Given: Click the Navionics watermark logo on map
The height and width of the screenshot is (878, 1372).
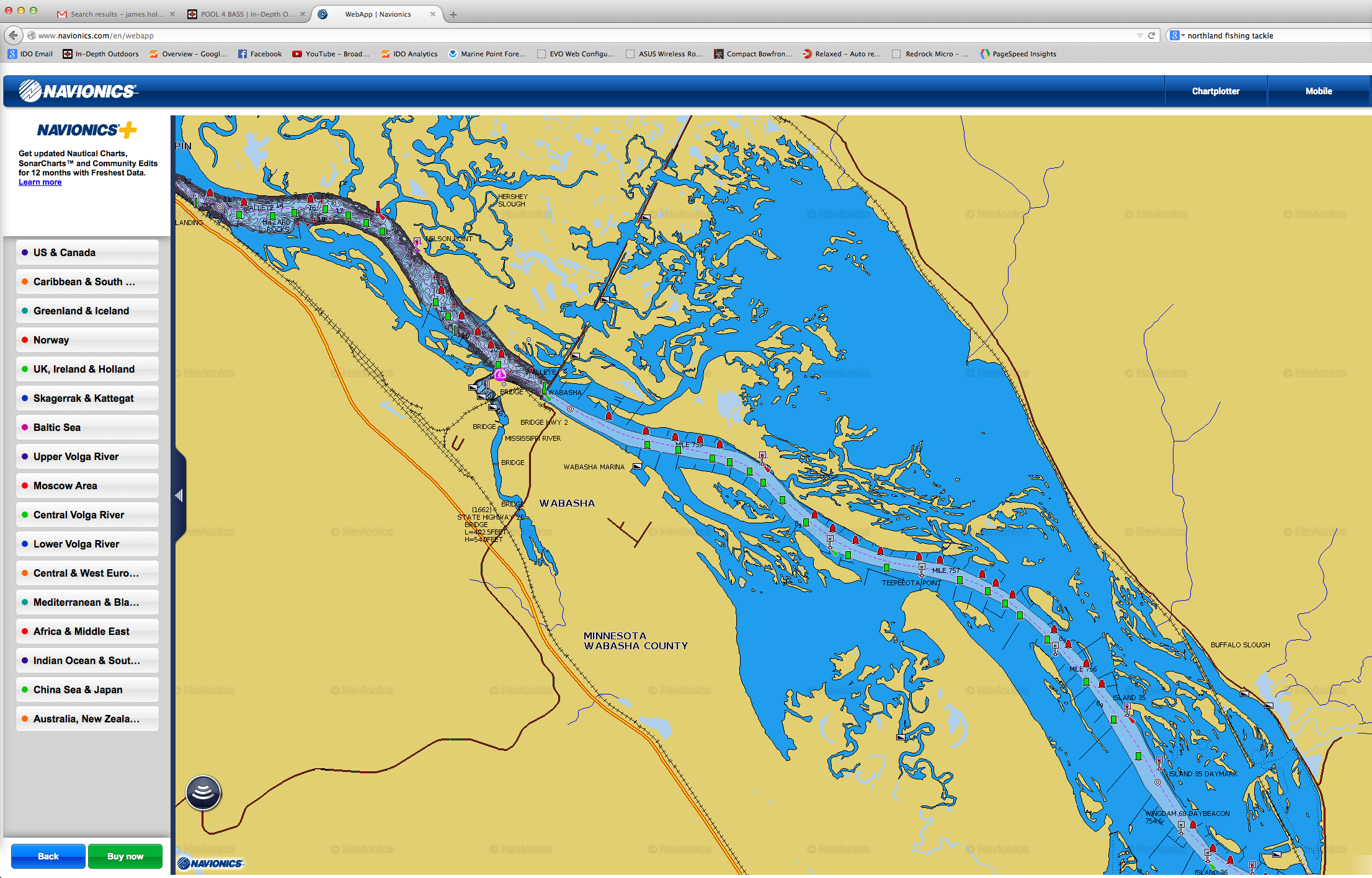Looking at the screenshot, I should (x=210, y=862).
